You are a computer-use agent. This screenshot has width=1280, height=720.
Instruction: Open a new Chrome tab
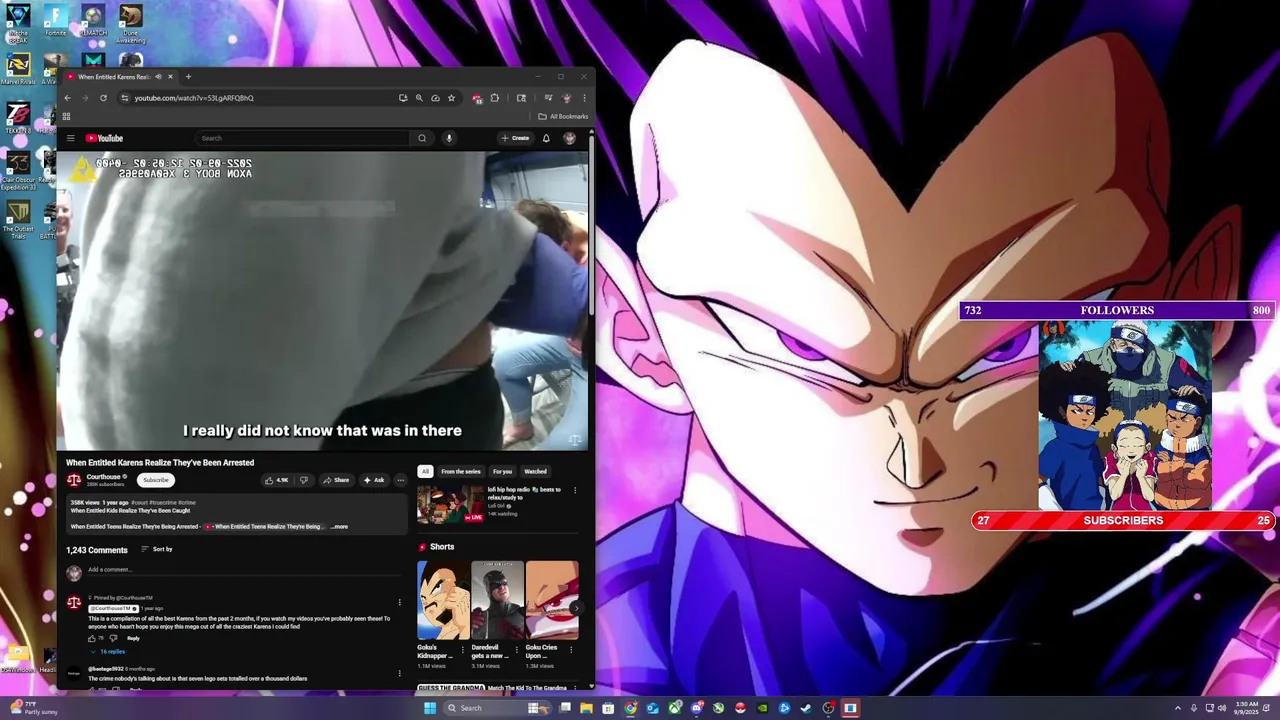(x=188, y=77)
